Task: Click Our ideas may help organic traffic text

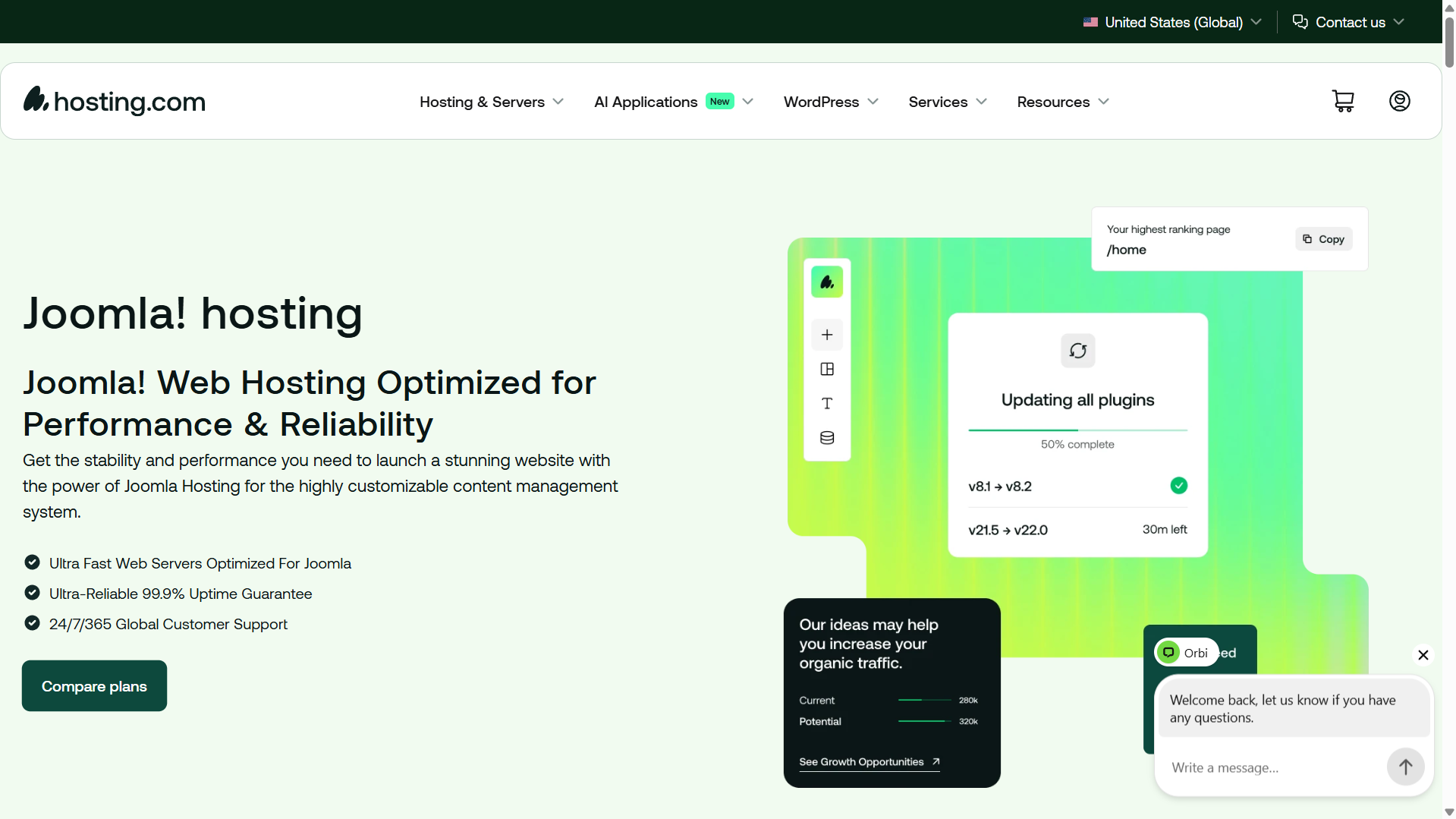Action: pos(869,644)
